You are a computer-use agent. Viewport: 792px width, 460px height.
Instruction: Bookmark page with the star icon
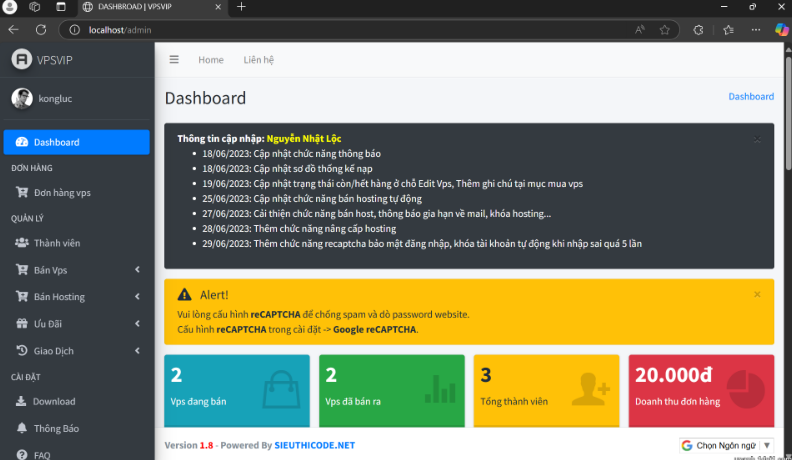coord(665,30)
